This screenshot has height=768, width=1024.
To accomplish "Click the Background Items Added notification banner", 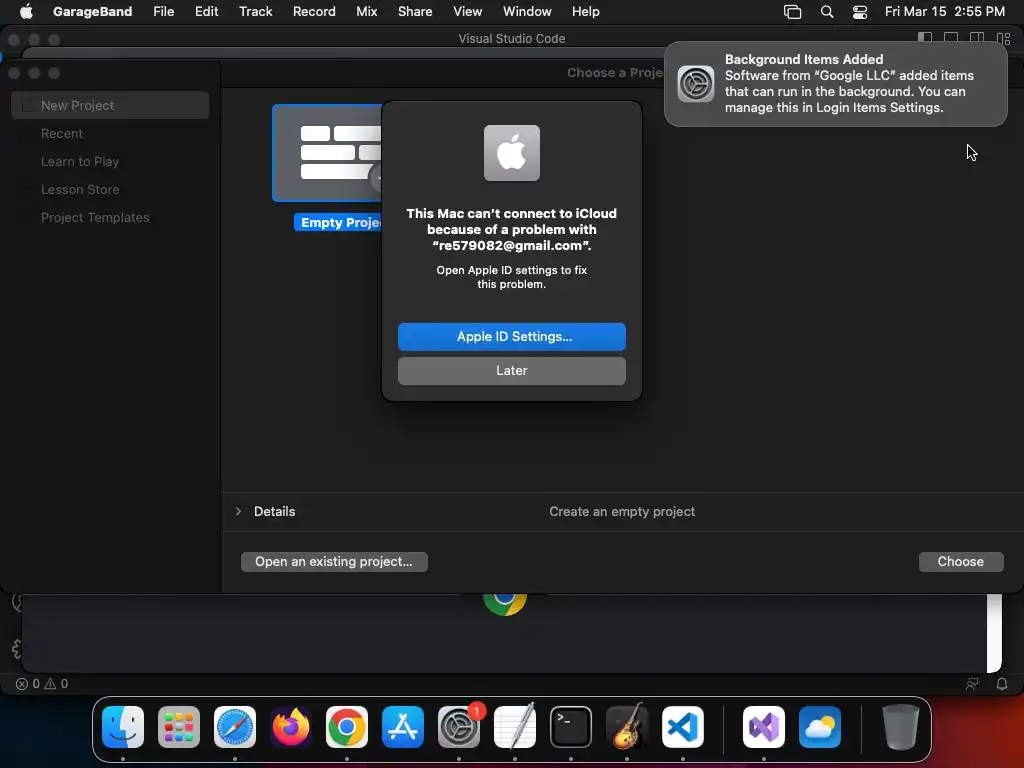I will pos(835,84).
